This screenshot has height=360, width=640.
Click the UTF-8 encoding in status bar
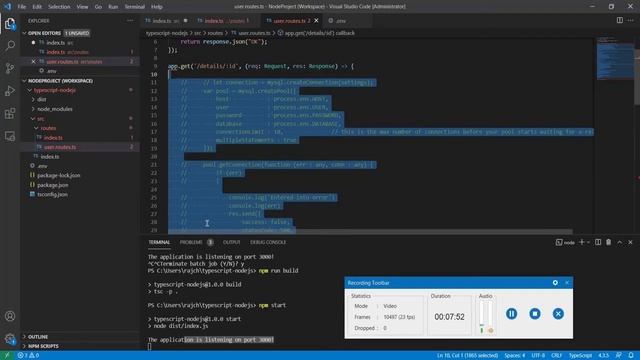coord(538,356)
